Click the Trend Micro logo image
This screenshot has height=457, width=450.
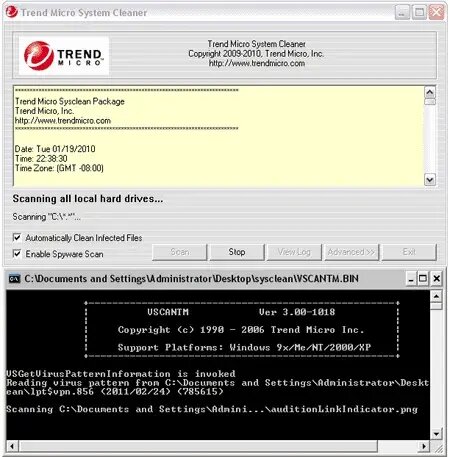(64, 56)
